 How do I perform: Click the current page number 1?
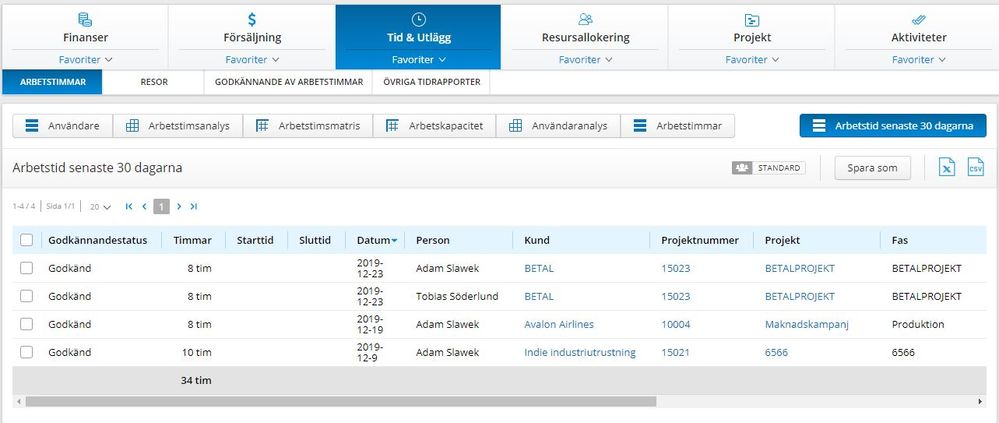pyautogui.click(x=162, y=206)
